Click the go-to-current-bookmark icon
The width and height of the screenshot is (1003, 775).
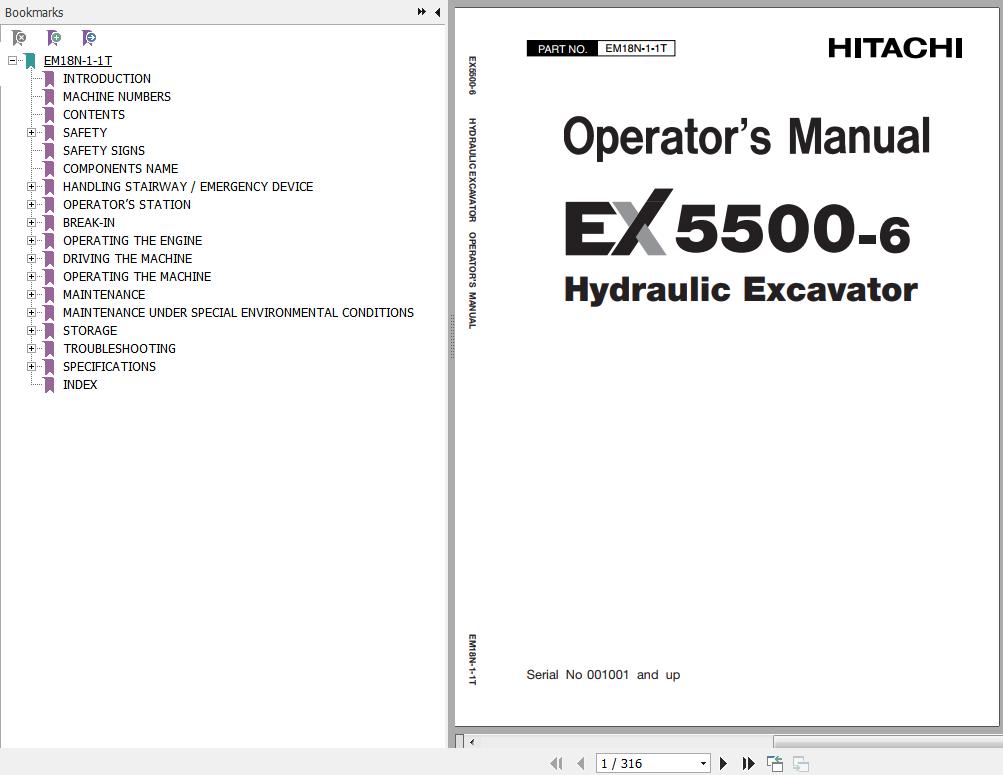89,38
